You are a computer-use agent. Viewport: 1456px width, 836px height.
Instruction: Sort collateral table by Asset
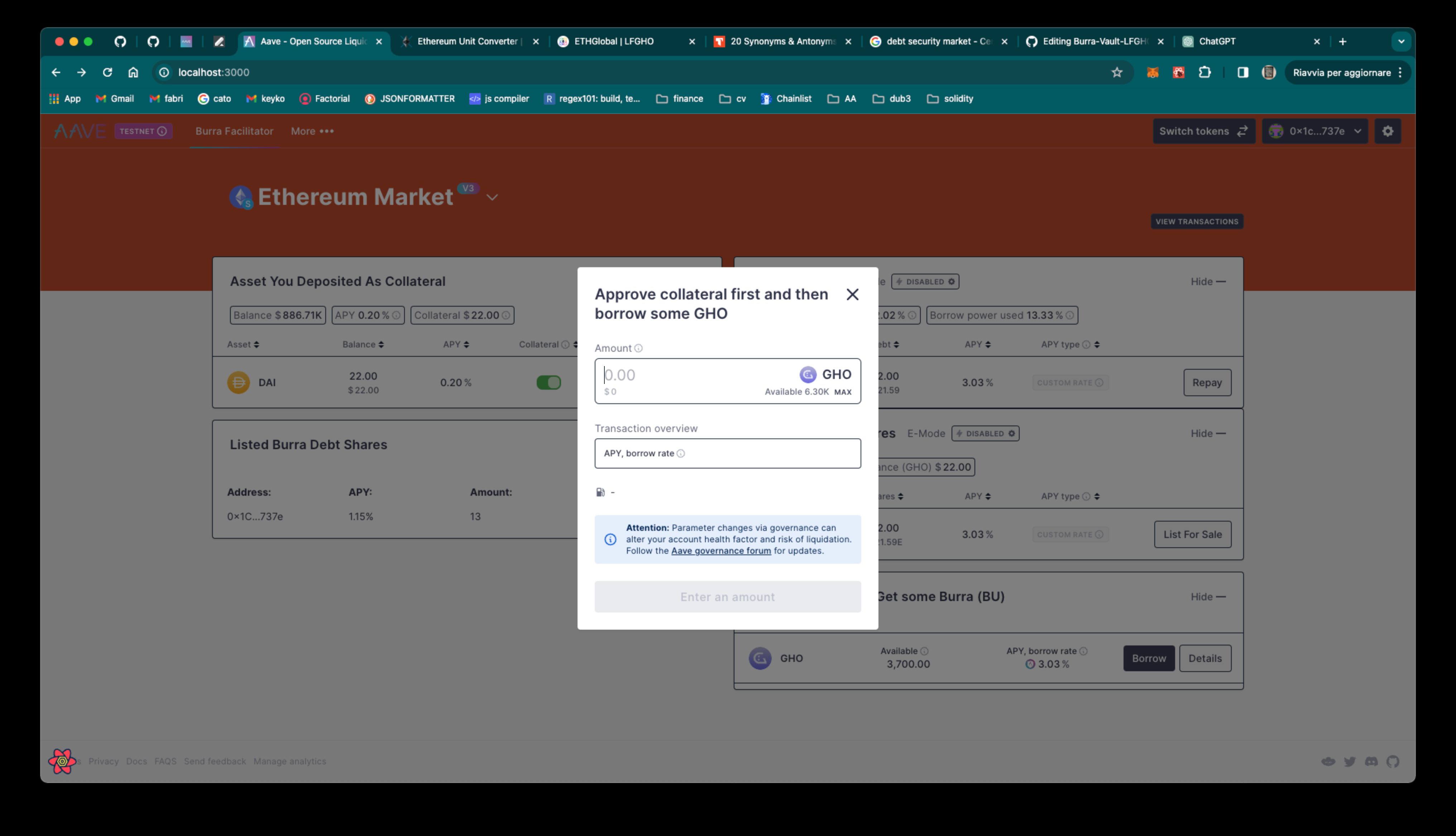coord(243,345)
